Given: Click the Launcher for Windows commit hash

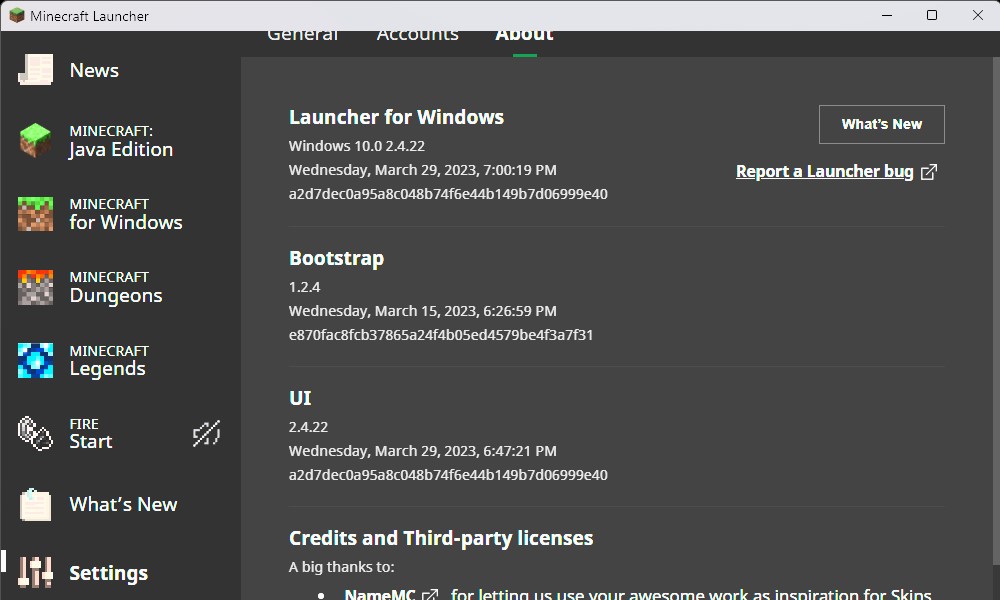Looking at the screenshot, I should click(x=448, y=194).
